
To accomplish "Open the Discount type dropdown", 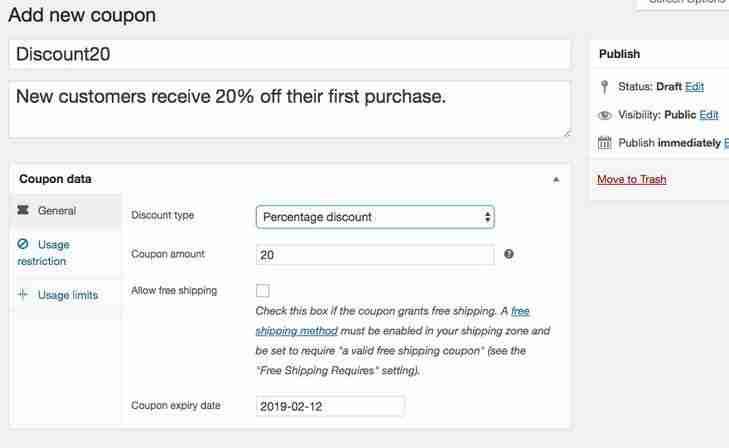I will [375, 217].
